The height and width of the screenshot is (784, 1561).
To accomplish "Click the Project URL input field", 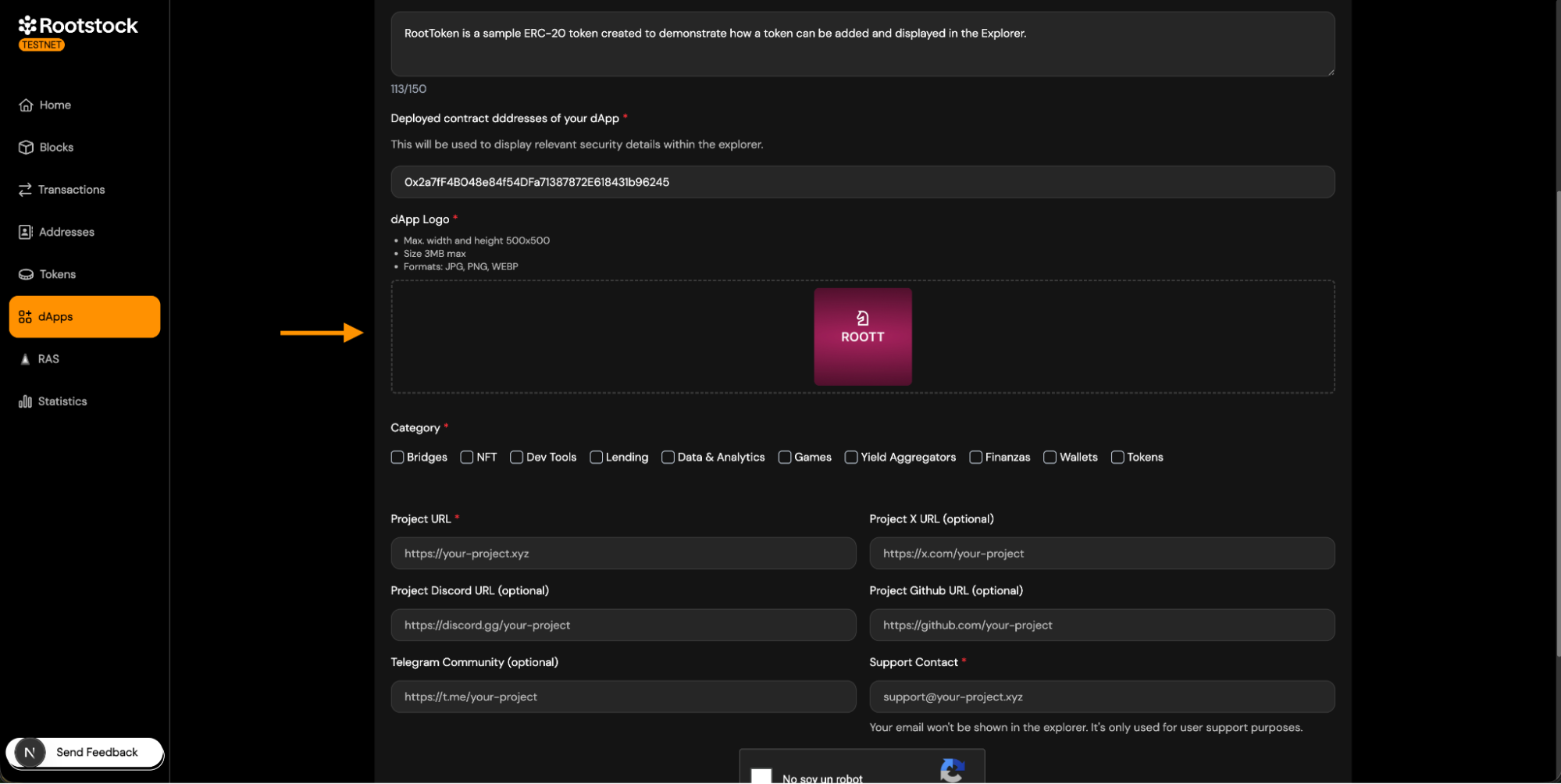I will click(623, 554).
